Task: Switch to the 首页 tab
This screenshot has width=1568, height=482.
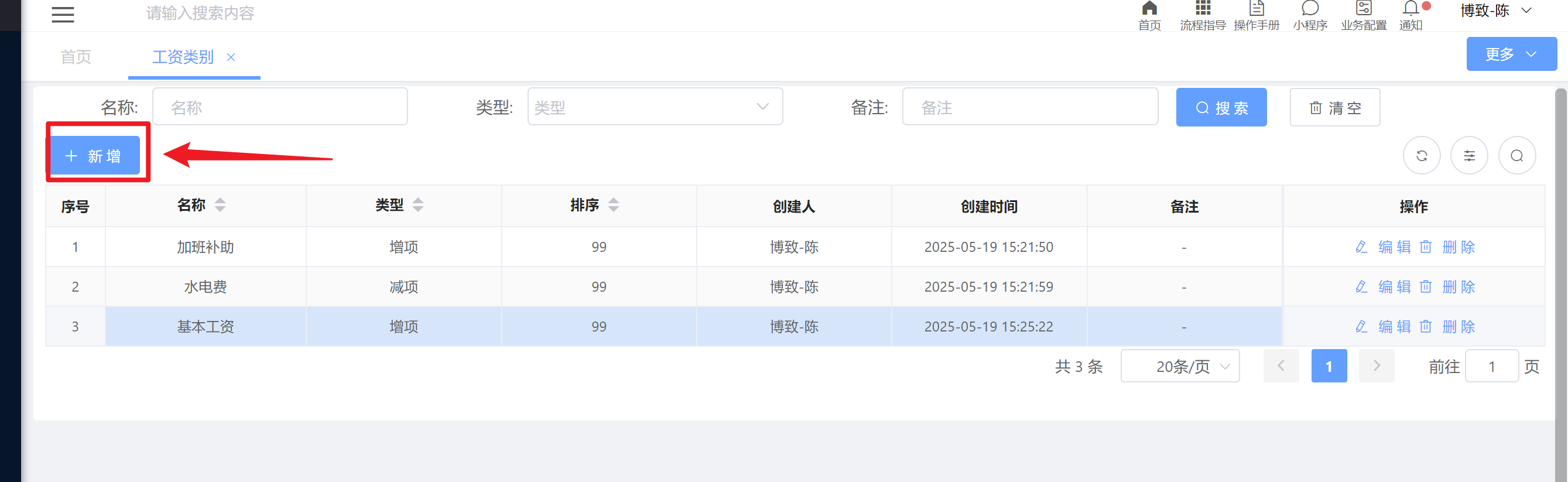Action: tap(76, 57)
